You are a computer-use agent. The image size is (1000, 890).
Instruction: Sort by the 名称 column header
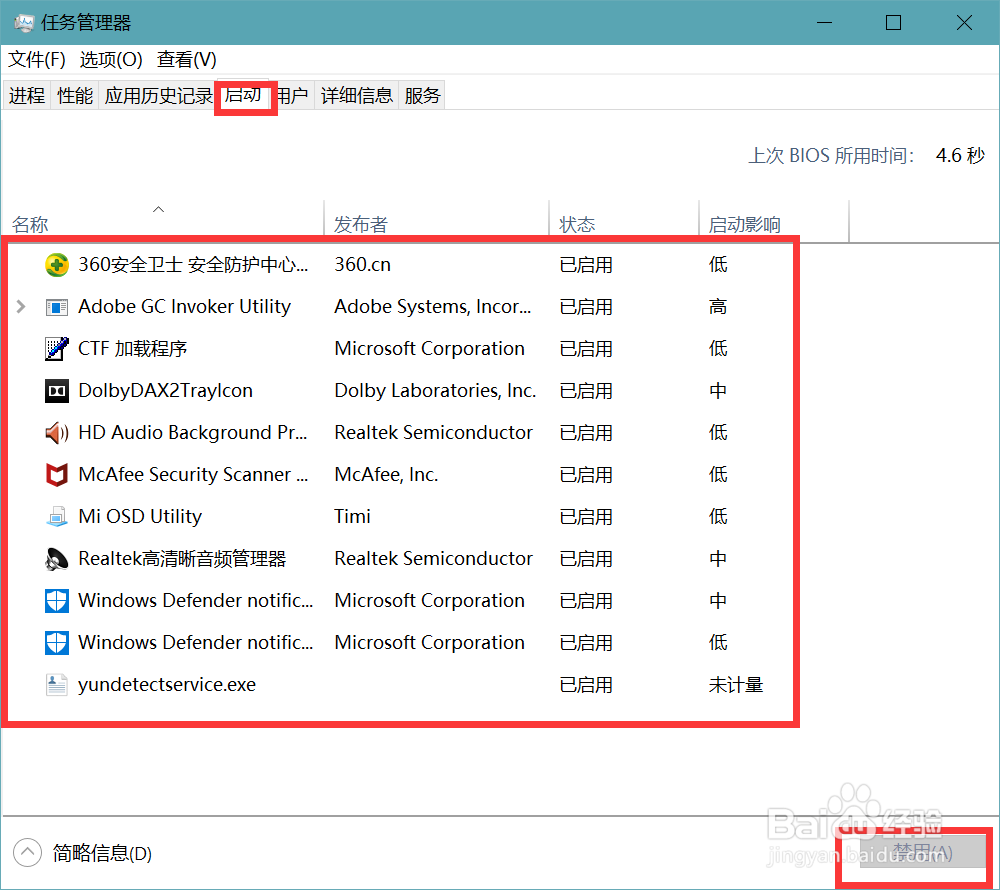click(30, 222)
